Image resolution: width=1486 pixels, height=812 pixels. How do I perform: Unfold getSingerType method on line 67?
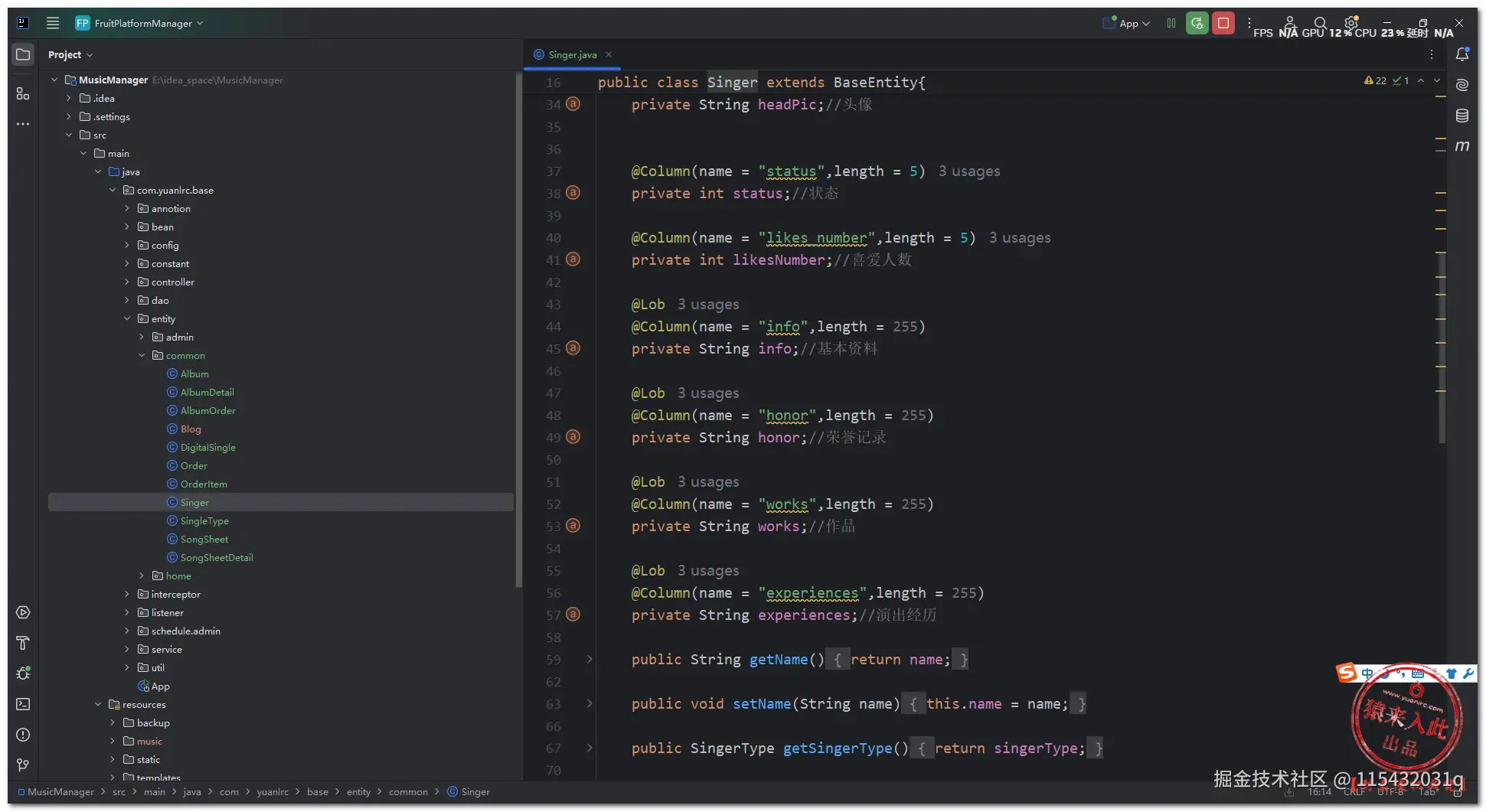pyautogui.click(x=590, y=748)
